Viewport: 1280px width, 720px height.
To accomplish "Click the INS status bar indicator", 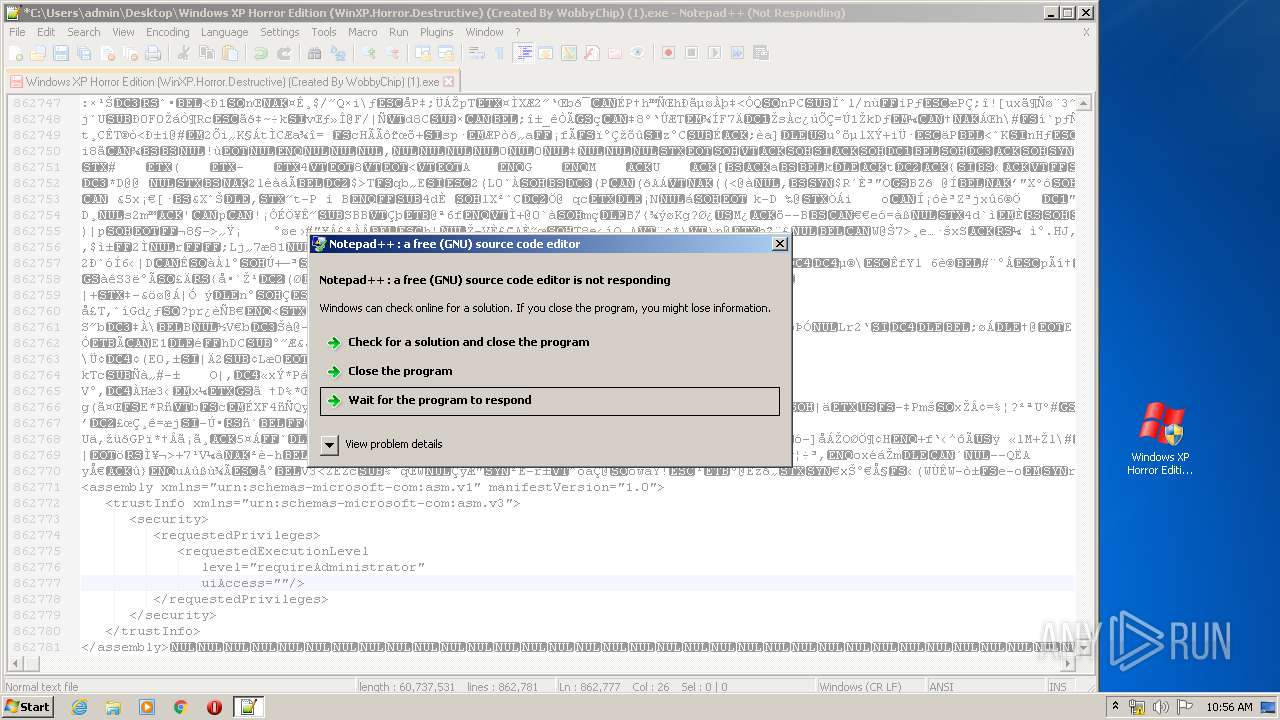I will [x=1057, y=687].
